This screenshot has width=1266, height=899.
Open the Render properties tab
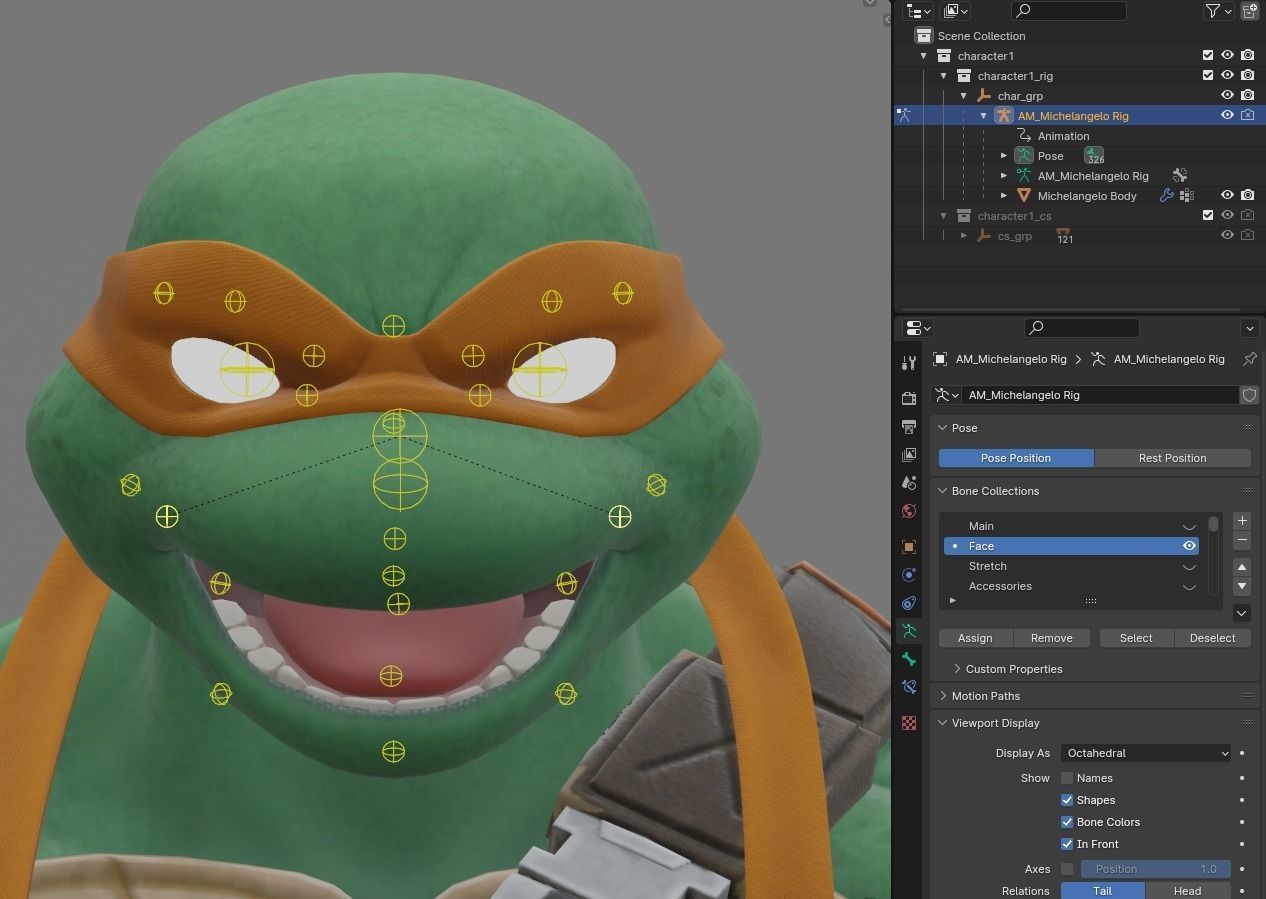(909, 398)
